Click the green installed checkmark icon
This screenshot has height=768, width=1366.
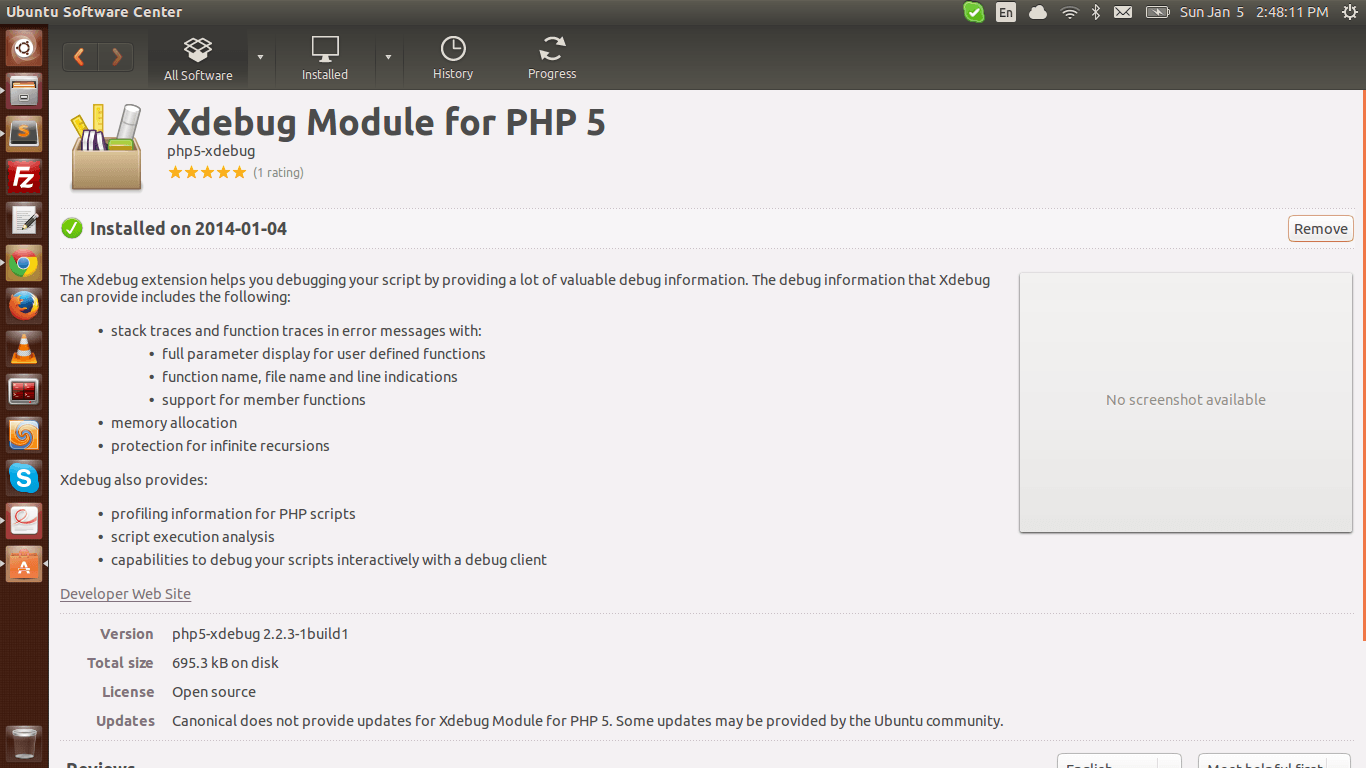[x=72, y=229]
